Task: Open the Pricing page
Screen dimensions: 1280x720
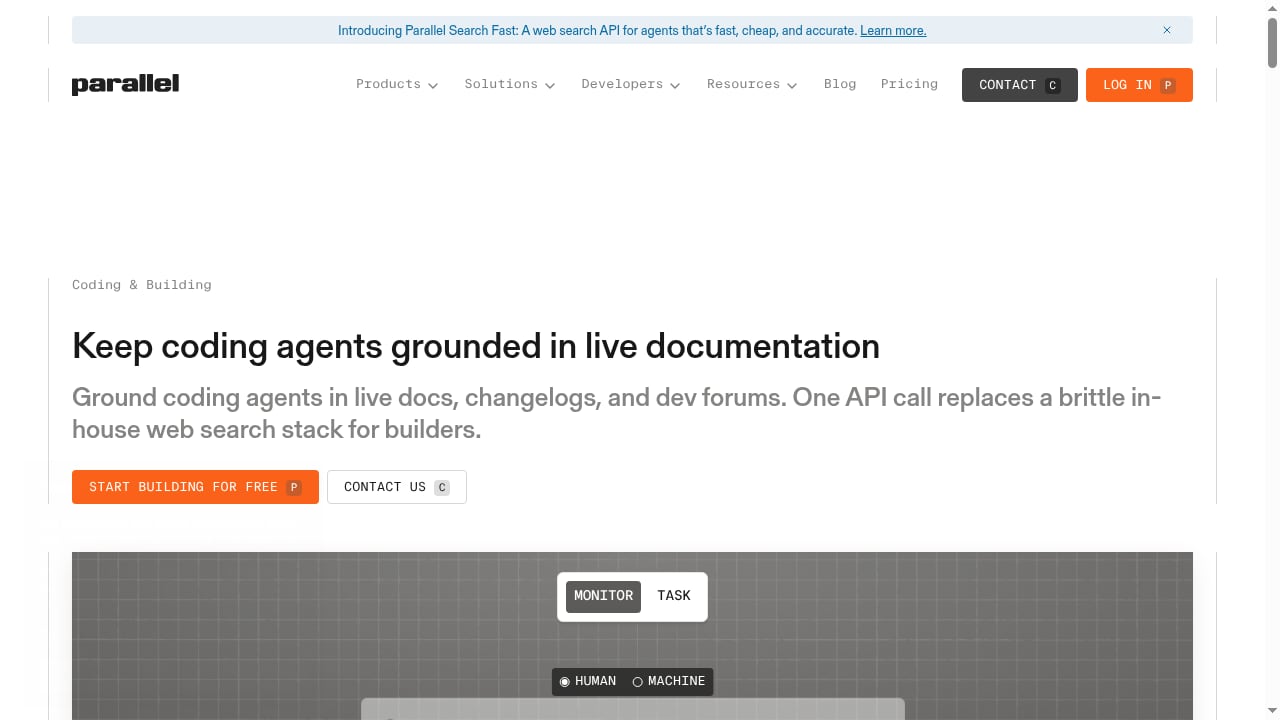Action: 909,84
